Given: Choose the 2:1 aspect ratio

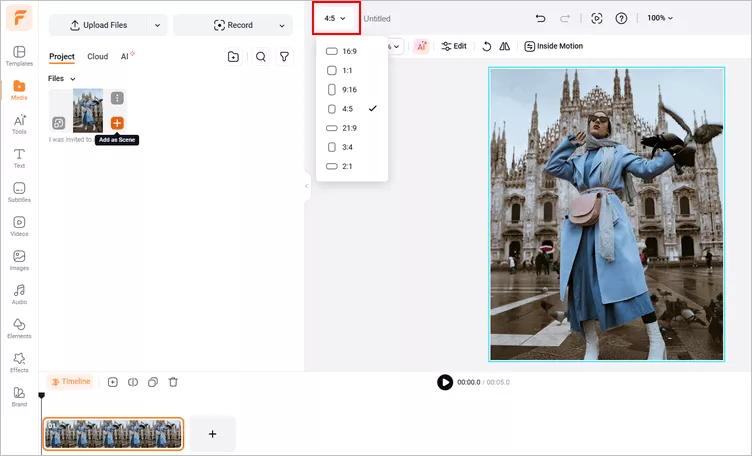Looking at the screenshot, I should [x=352, y=166].
